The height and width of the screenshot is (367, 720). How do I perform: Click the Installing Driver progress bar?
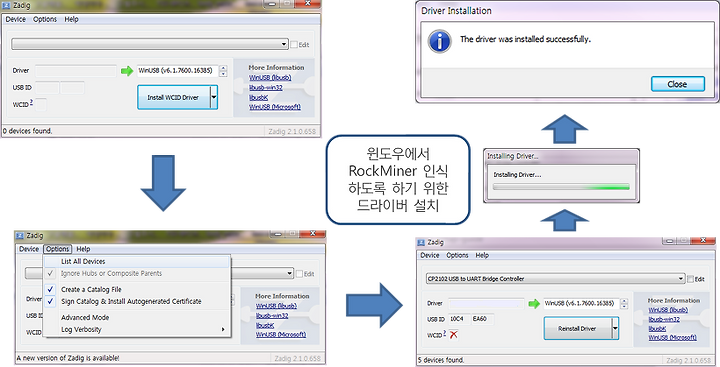point(561,187)
